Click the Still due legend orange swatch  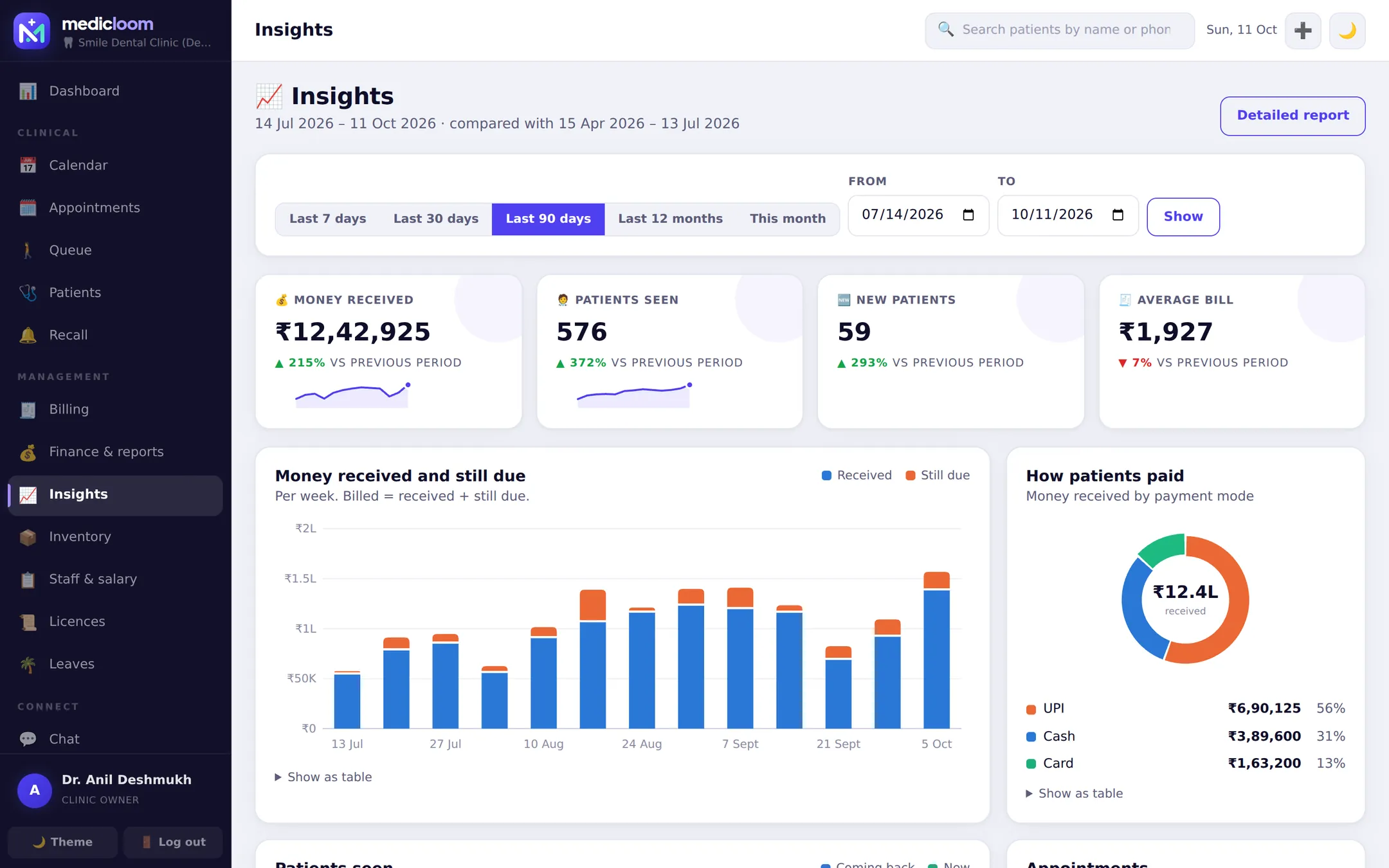[x=910, y=476]
